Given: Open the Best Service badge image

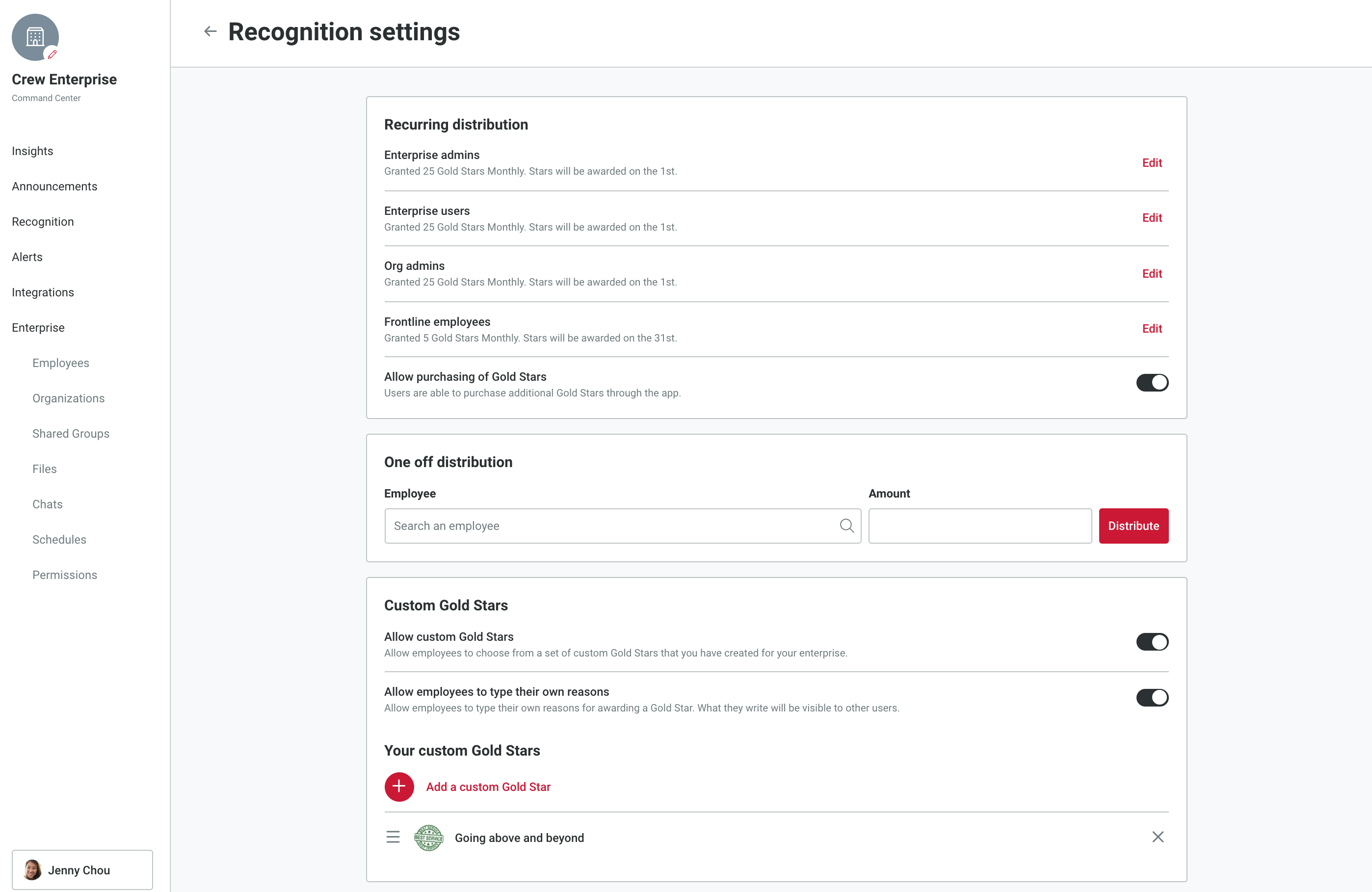Looking at the screenshot, I should pyautogui.click(x=429, y=837).
